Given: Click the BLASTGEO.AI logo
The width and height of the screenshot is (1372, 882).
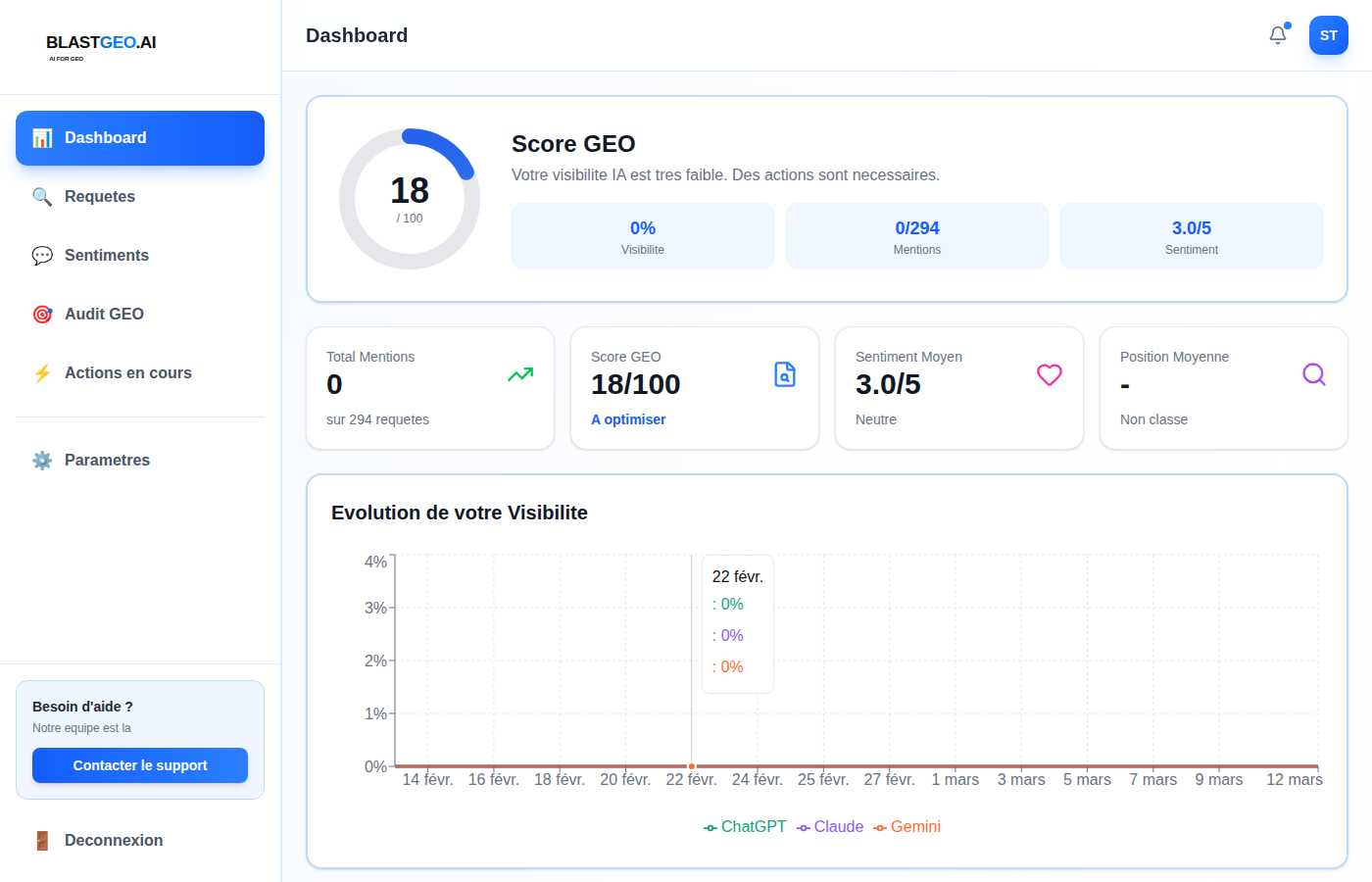Looking at the screenshot, I should (101, 46).
